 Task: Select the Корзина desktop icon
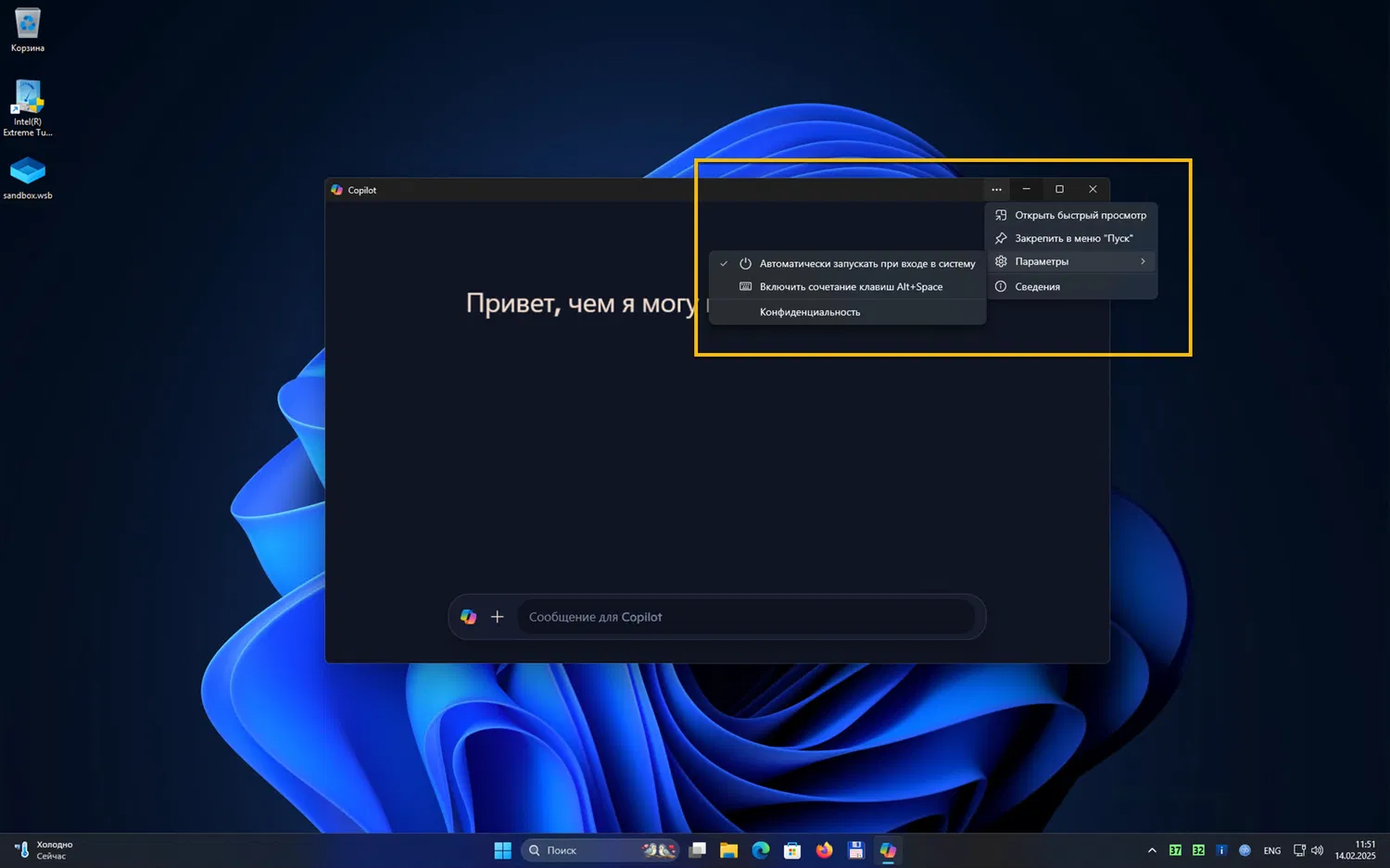tap(28, 30)
